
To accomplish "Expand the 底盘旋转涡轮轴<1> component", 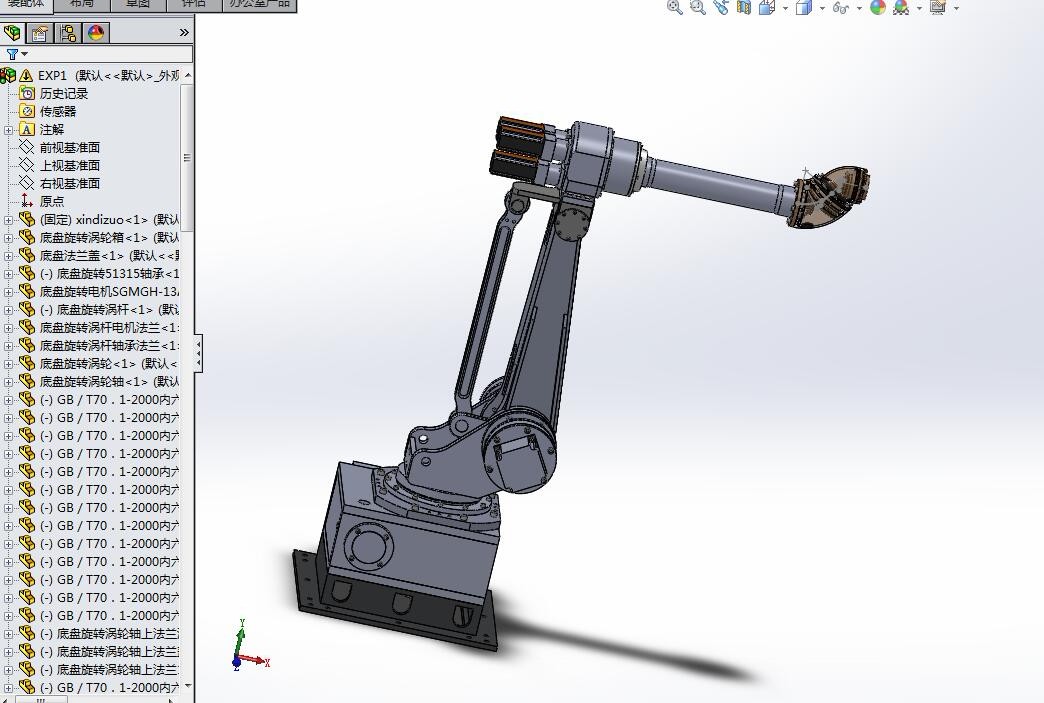I will pos(8,381).
